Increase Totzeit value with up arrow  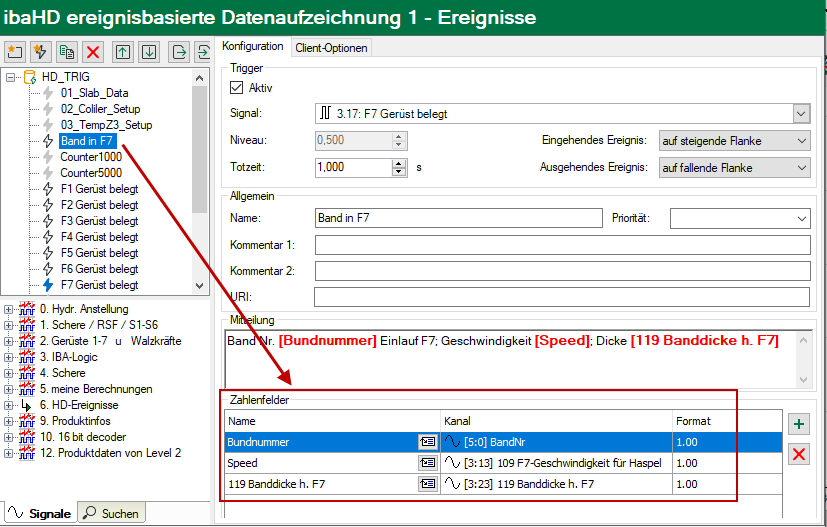click(x=399, y=163)
